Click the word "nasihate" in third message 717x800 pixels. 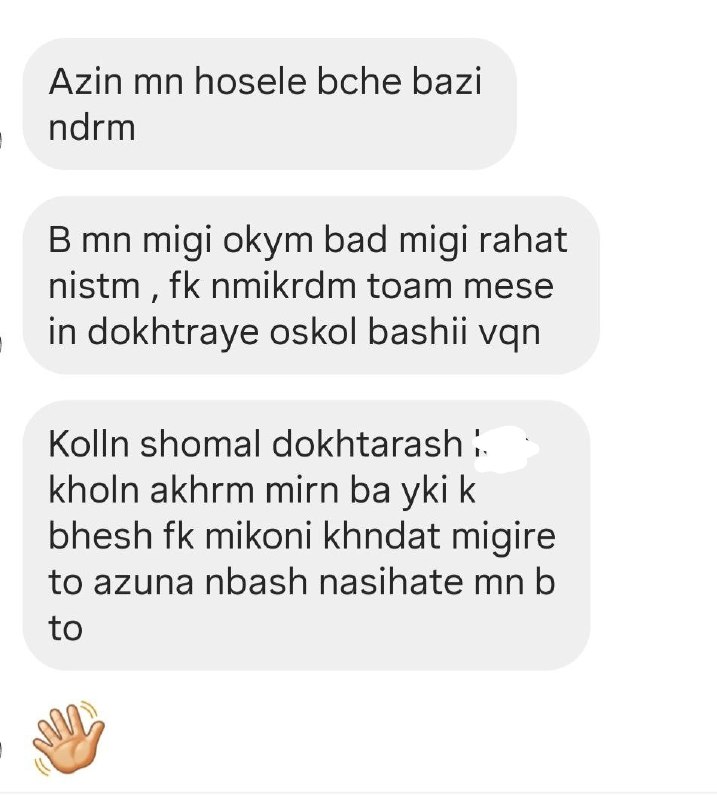[391, 582]
